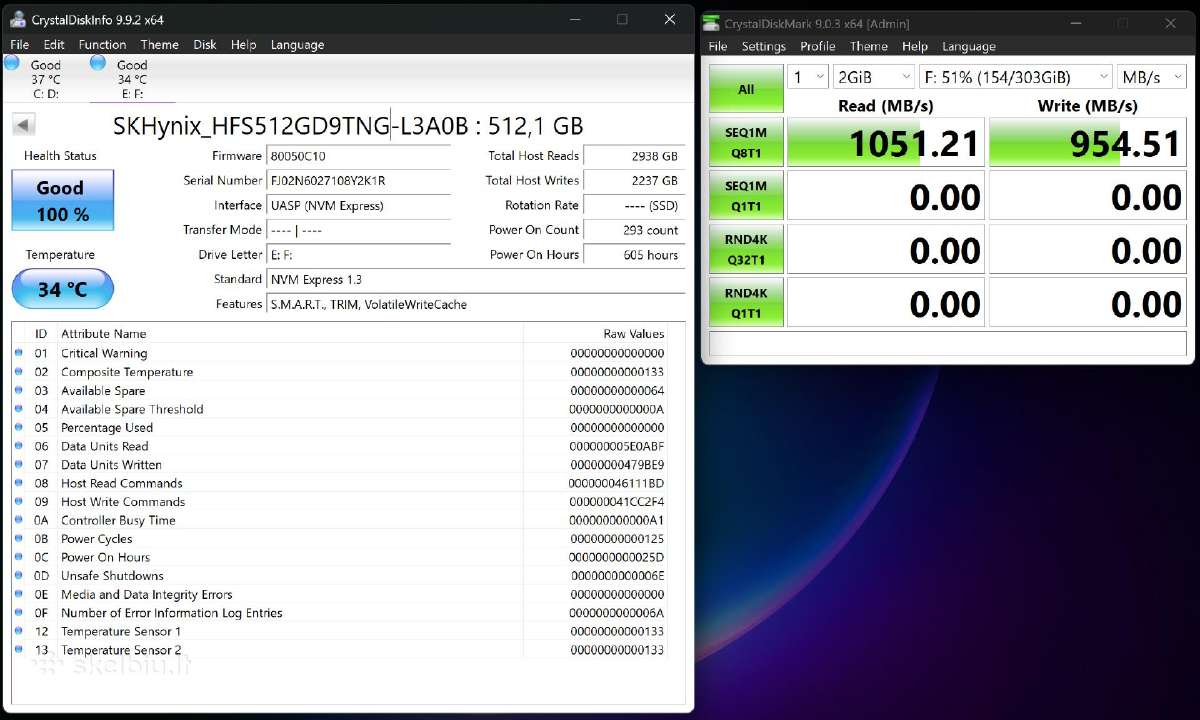1200x720 pixels.
Task: Click the Serial Number field
Action: [x=358, y=181]
